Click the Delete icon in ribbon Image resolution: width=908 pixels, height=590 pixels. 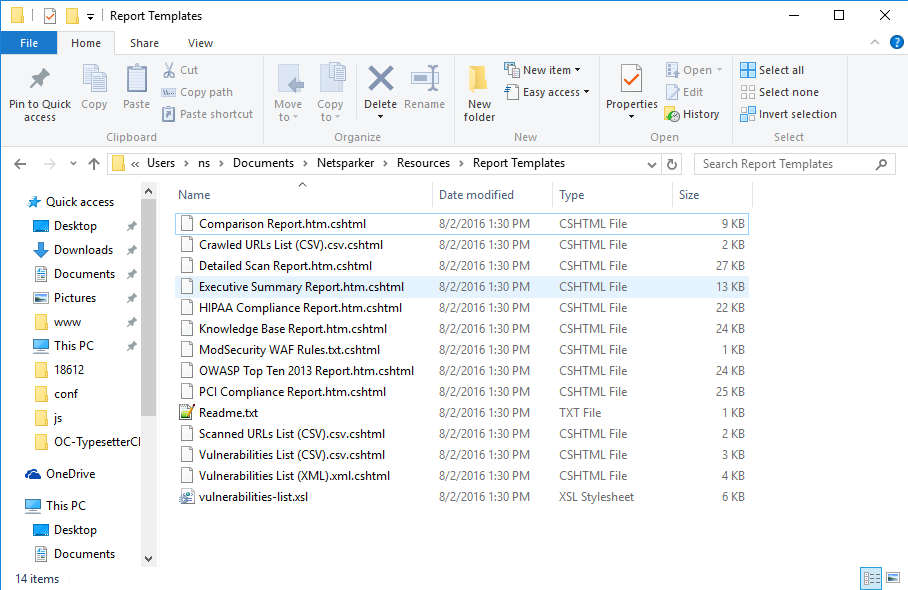(x=380, y=80)
